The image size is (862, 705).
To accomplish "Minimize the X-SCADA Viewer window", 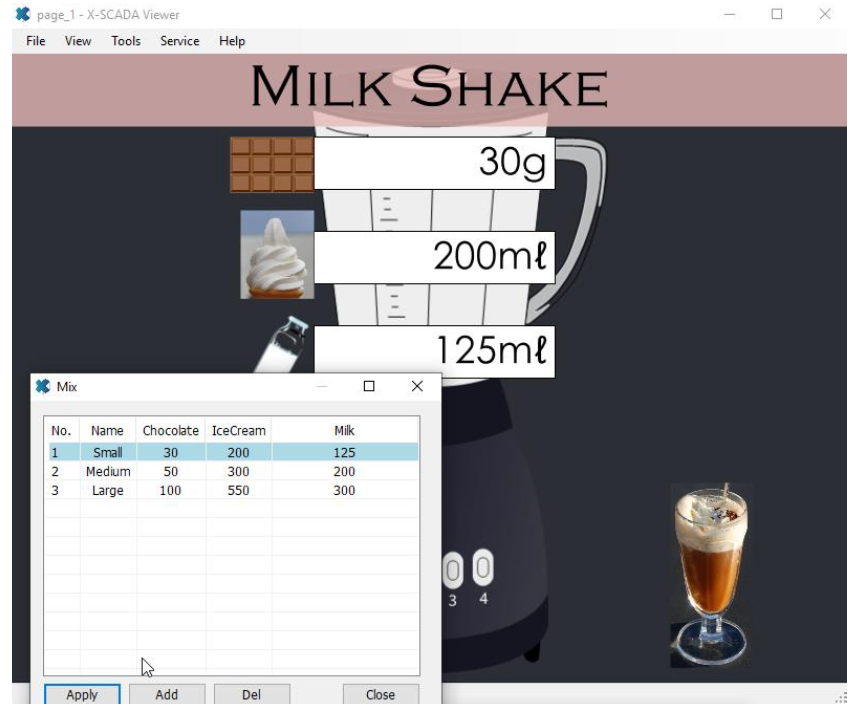I will click(x=730, y=14).
